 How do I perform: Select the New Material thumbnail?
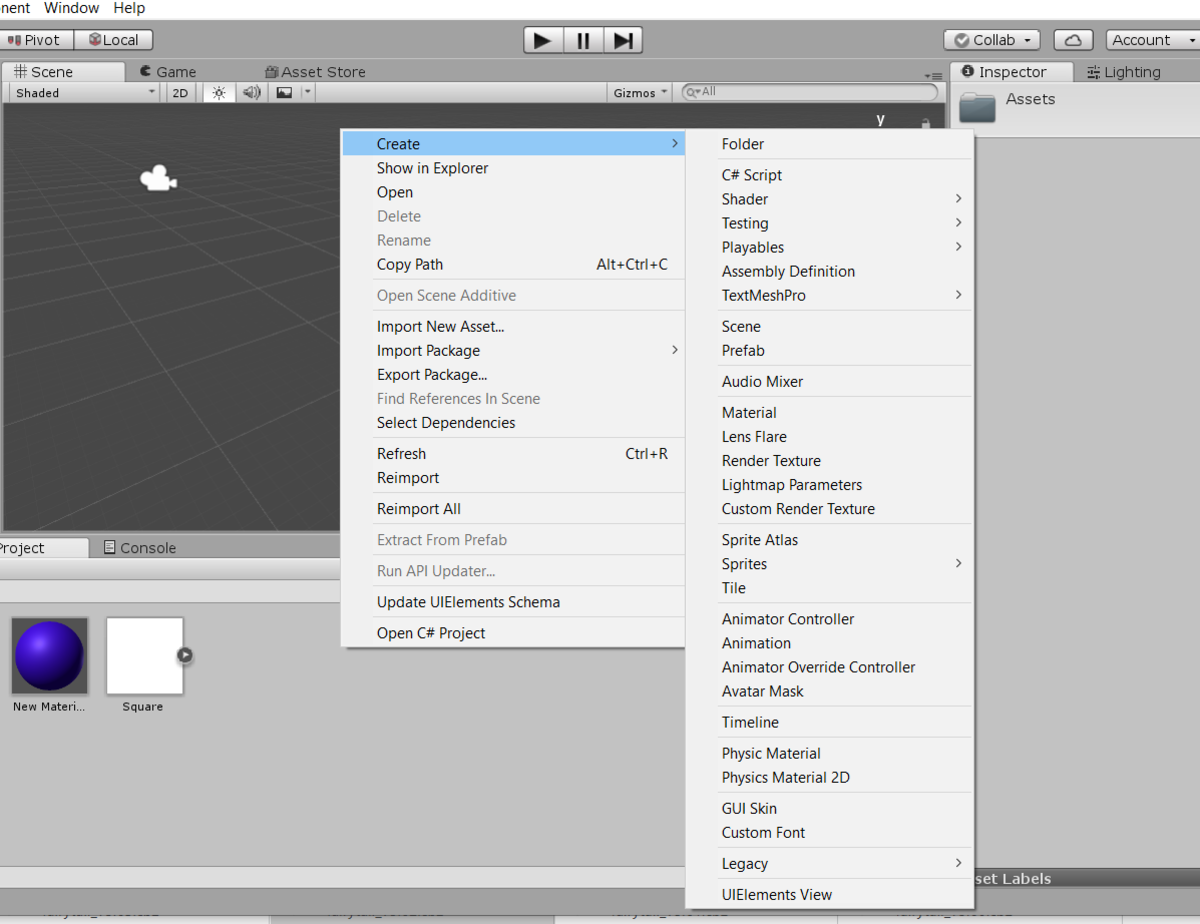[x=49, y=656]
